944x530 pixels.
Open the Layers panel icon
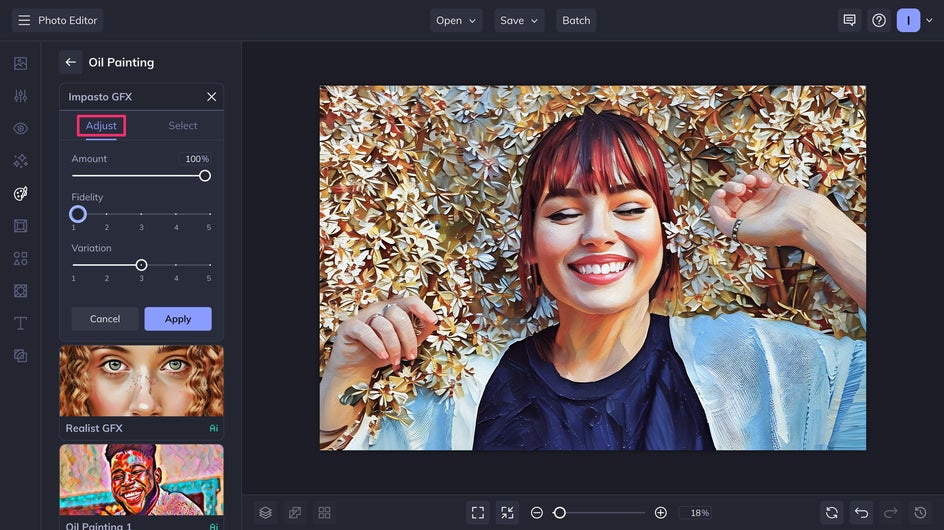(266, 513)
